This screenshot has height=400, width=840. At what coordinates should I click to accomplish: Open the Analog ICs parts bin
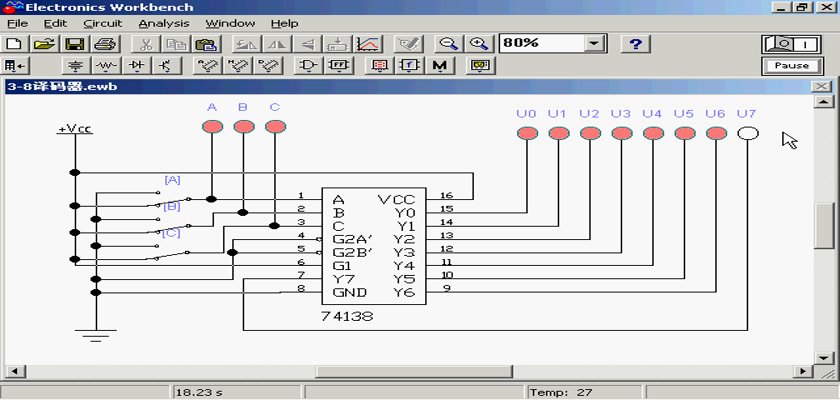point(206,66)
